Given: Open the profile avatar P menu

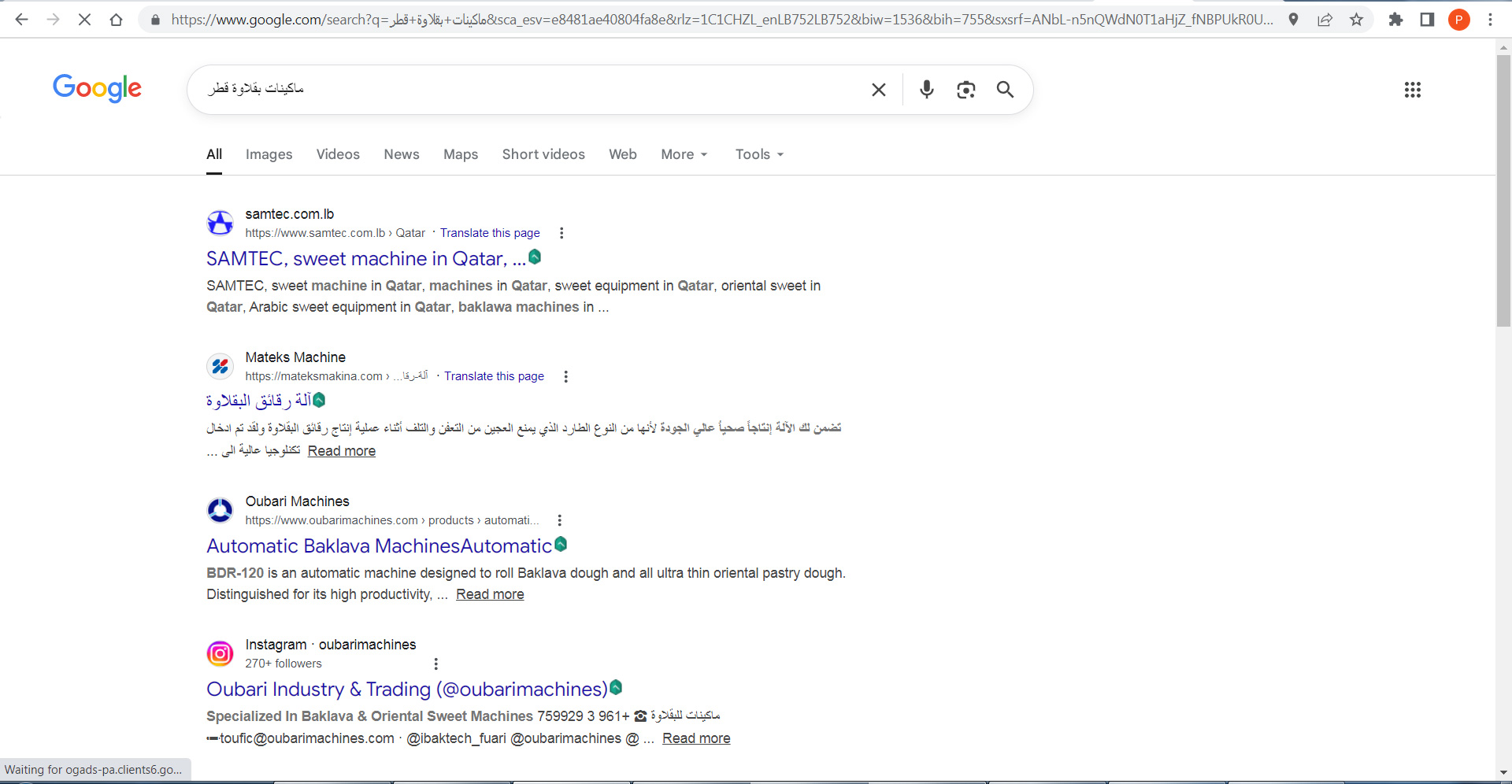Looking at the screenshot, I should click(1458, 20).
